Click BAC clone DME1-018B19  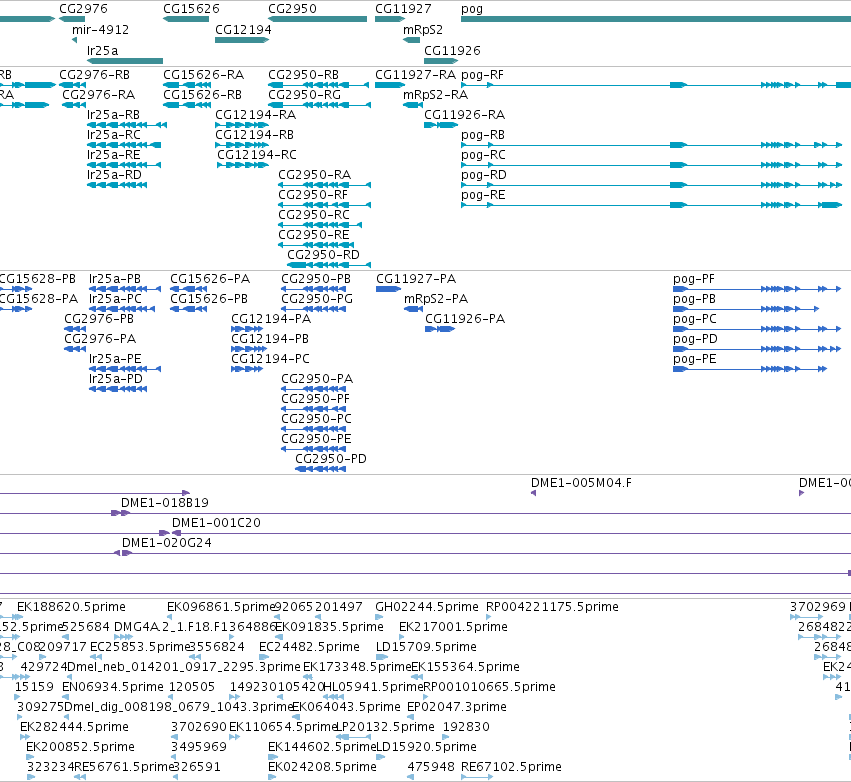(x=120, y=513)
